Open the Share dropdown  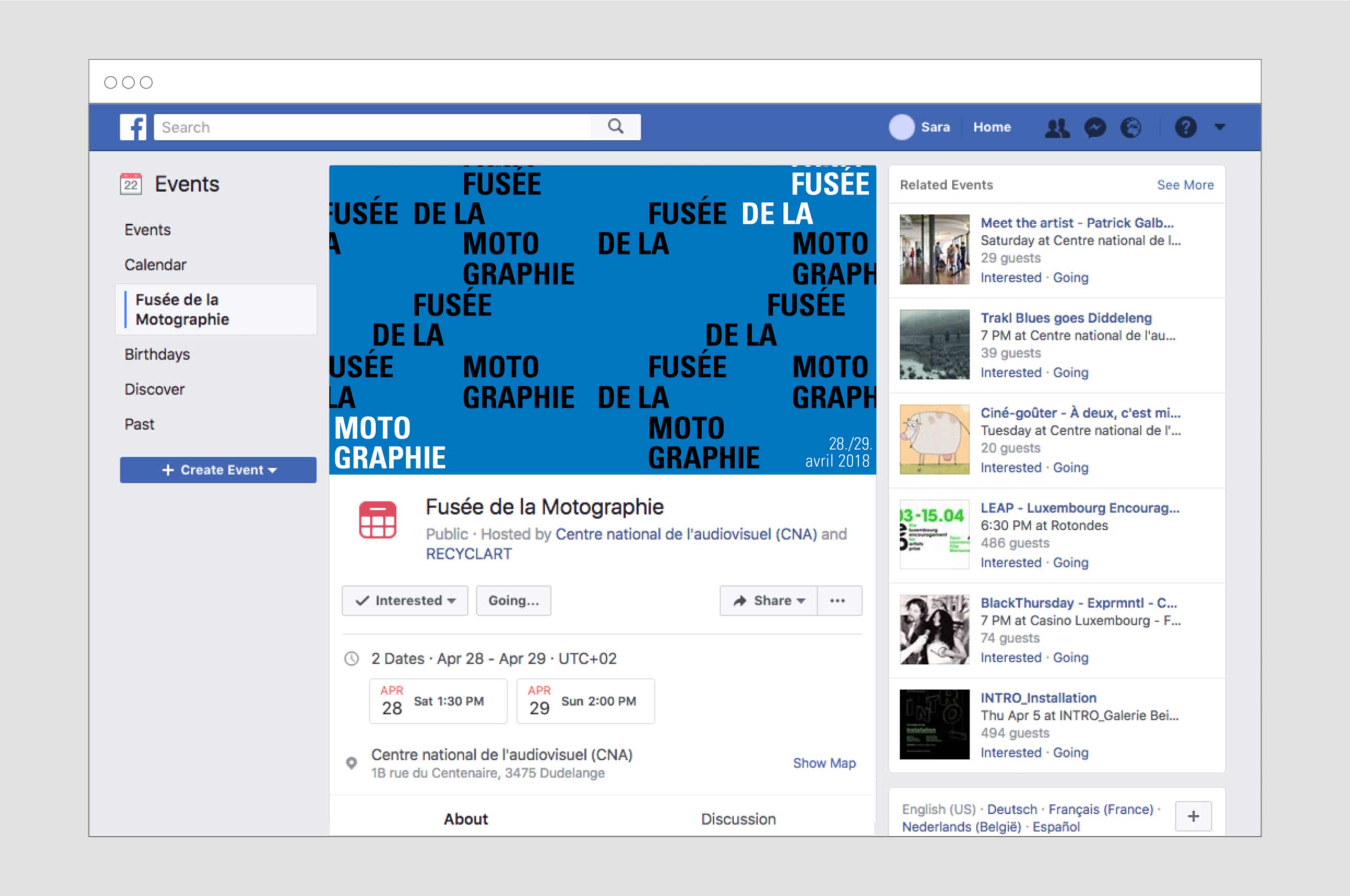pyautogui.click(x=768, y=600)
